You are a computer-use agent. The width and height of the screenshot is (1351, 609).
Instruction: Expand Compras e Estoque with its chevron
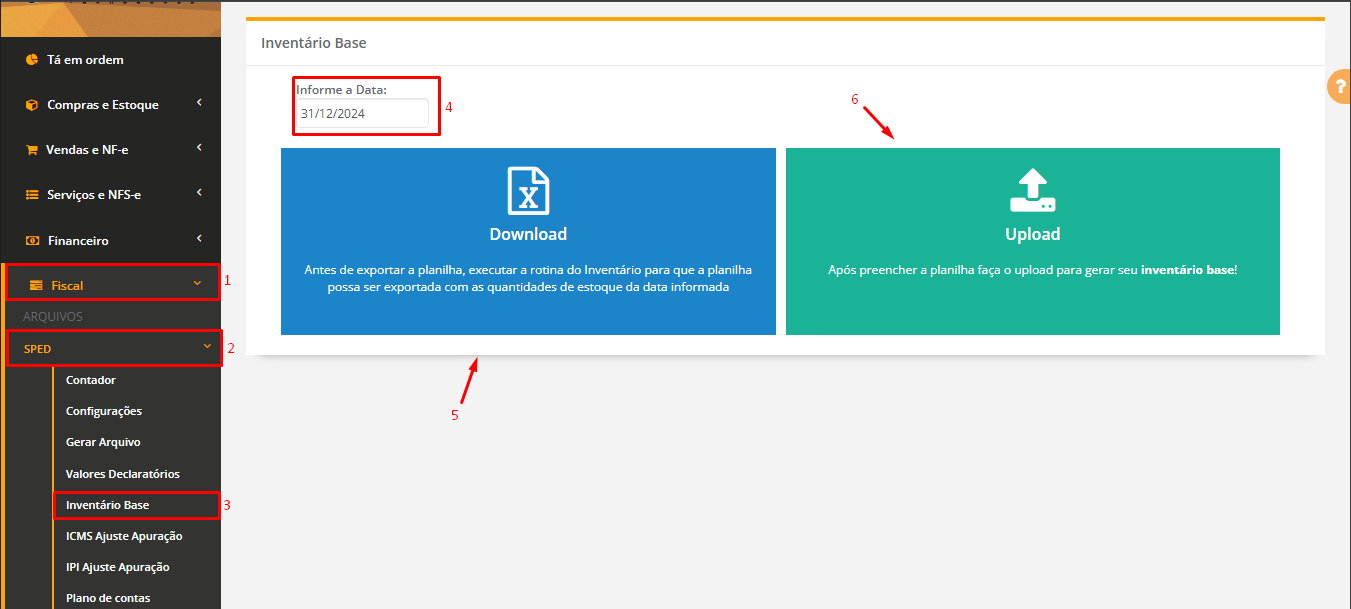coord(199,102)
